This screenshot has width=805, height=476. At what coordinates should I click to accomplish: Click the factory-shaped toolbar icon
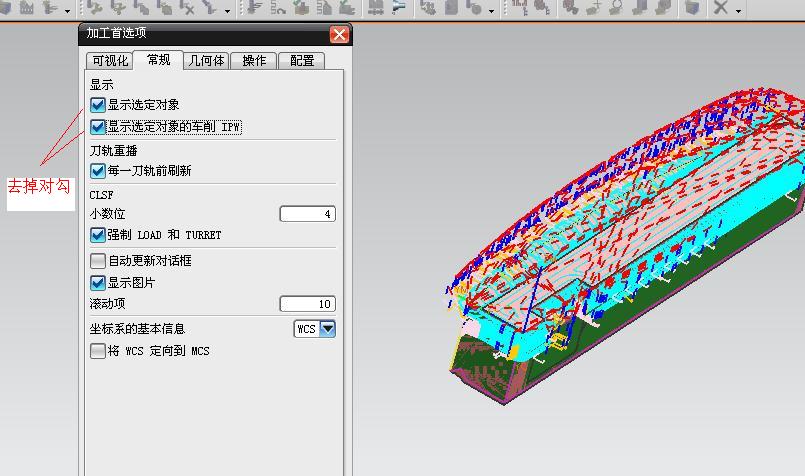[27, 7]
